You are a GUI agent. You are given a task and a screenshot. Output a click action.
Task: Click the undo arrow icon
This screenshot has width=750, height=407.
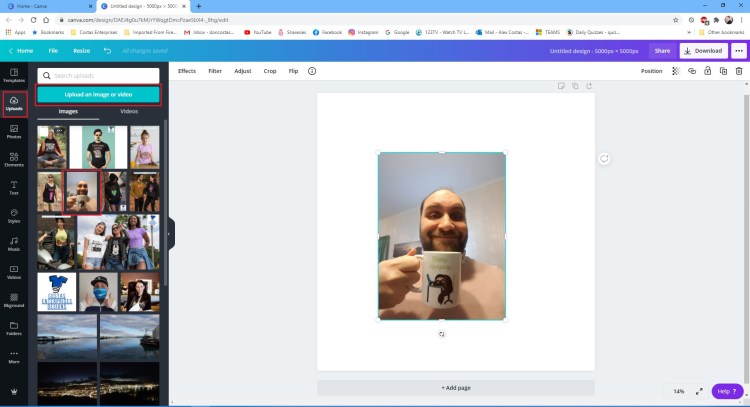click(x=107, y=50)
